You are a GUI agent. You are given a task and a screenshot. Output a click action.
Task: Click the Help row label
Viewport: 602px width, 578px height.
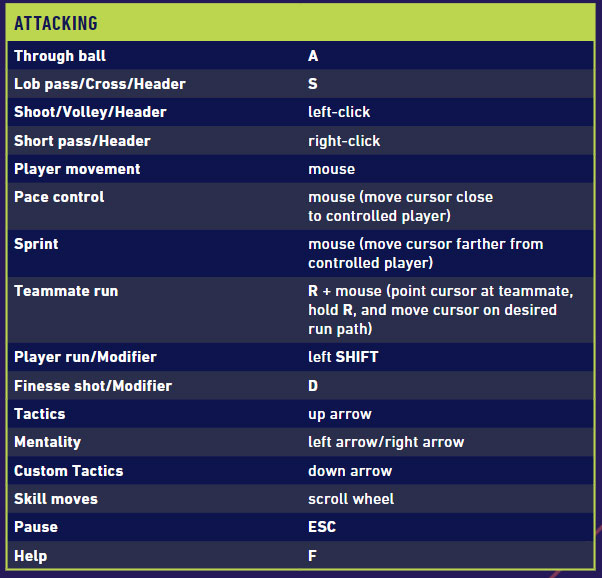click(31, 556)
